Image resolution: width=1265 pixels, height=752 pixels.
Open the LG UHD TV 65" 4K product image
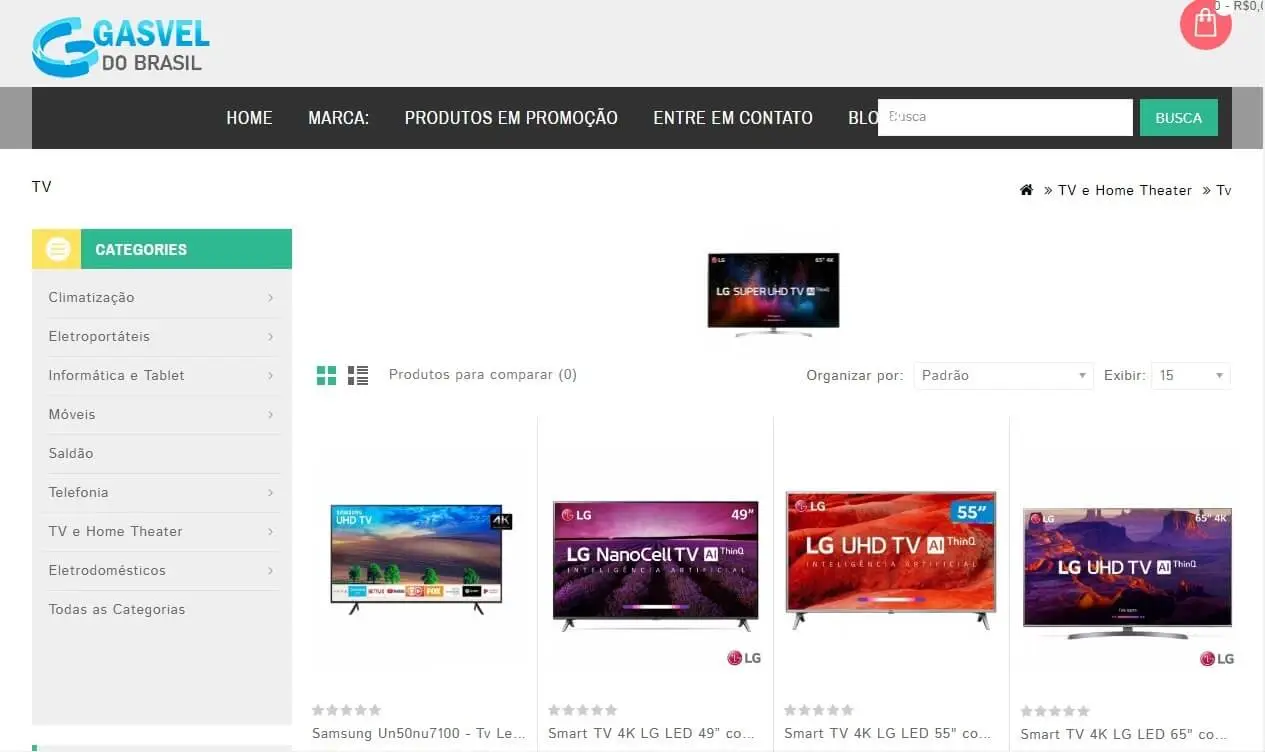click(1127, 573)
